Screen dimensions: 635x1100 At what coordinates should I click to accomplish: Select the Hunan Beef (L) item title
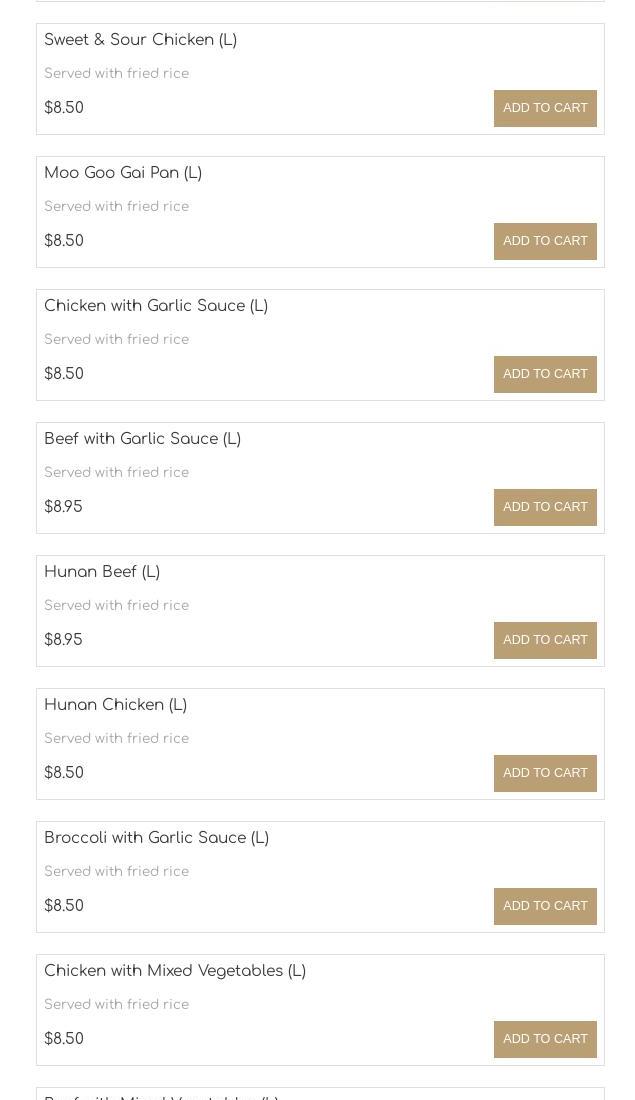click(102, 572)
